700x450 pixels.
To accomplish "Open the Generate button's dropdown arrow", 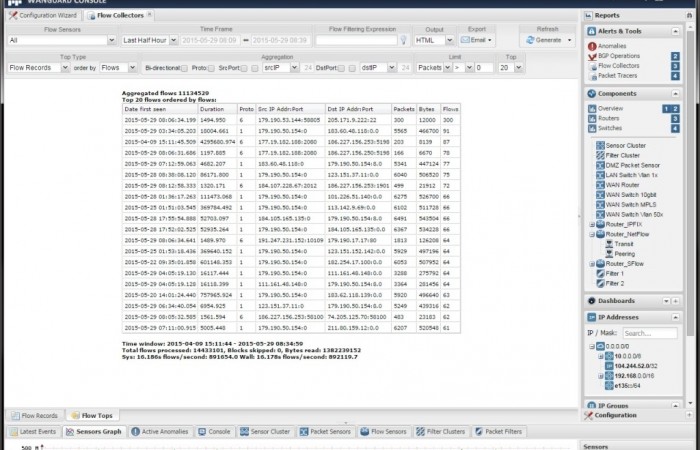I will pyautogui.click(x=569, y=40).
